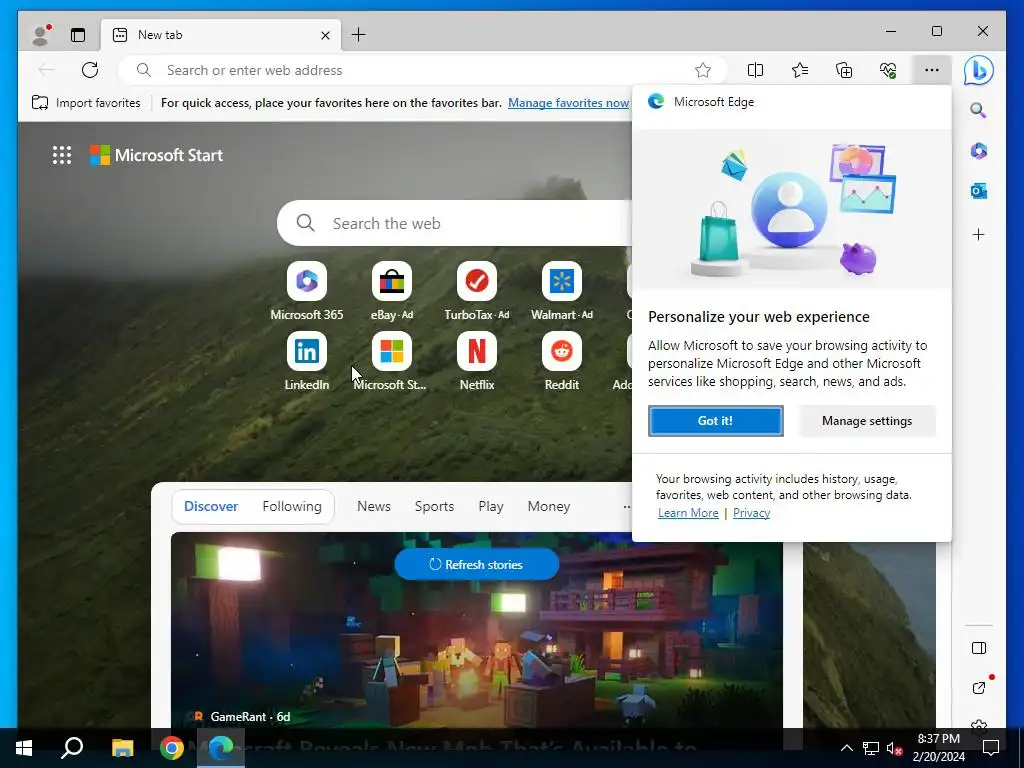Open the Learn More link
Image resolution: width=1024 pixels, height=768 pixels.
(x=688, y=513)
